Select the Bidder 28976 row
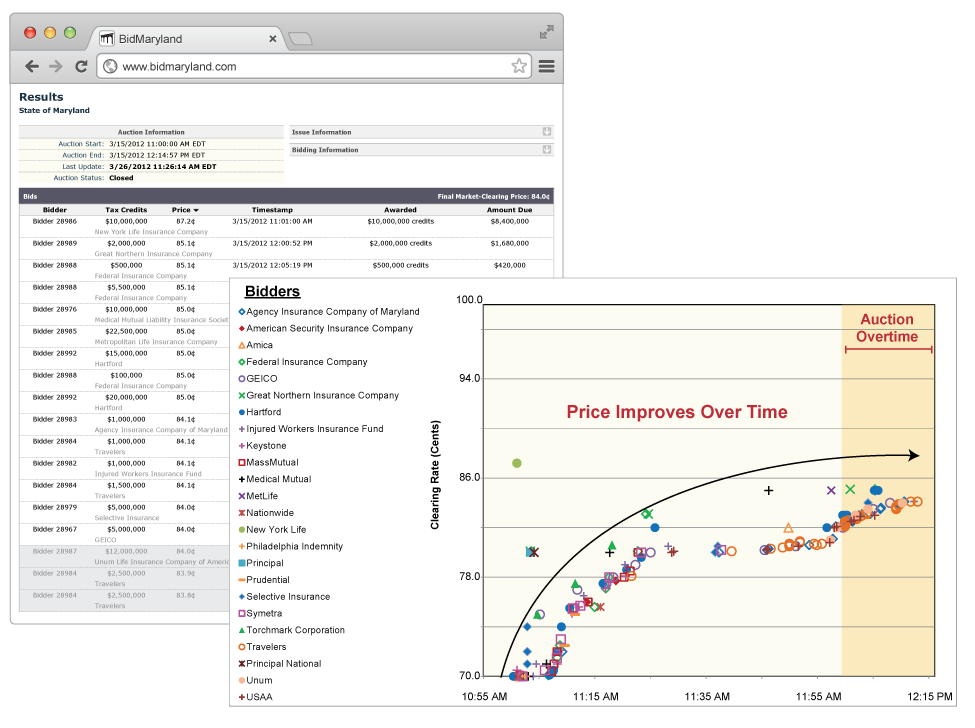Image resolution: width=975 pixels, height=728 pixels. click(124, 314)
